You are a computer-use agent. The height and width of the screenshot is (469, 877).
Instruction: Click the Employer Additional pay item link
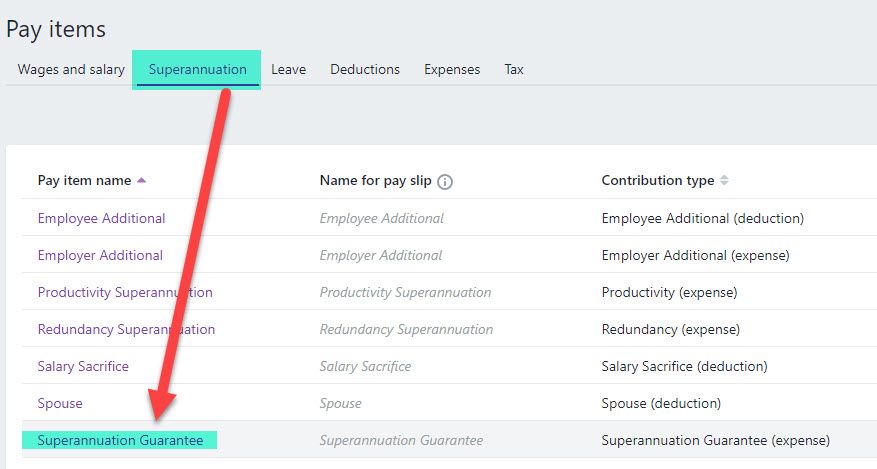click(x=100, y=255)
